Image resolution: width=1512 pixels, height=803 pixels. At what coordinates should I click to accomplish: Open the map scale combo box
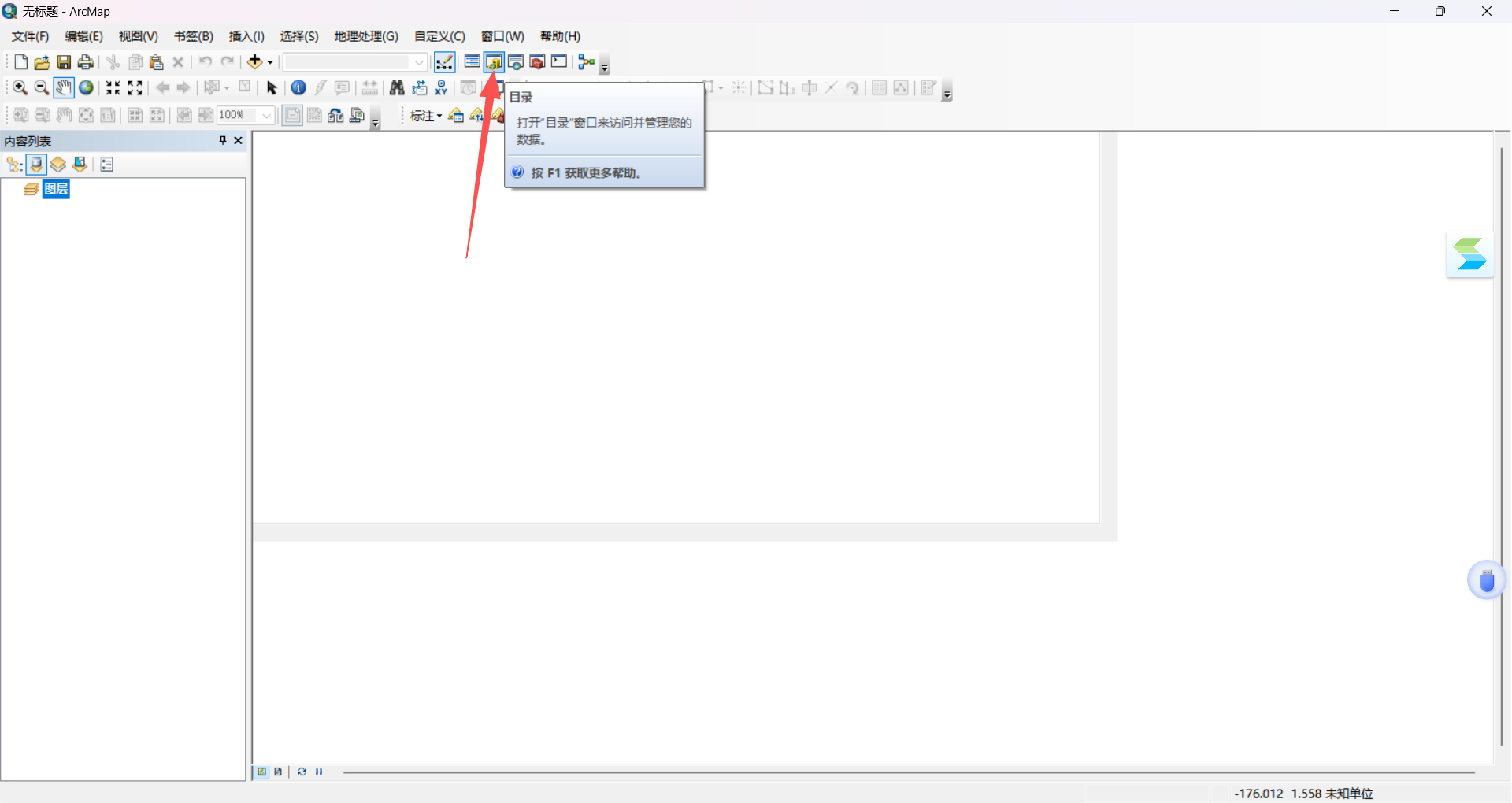point(355,62)
